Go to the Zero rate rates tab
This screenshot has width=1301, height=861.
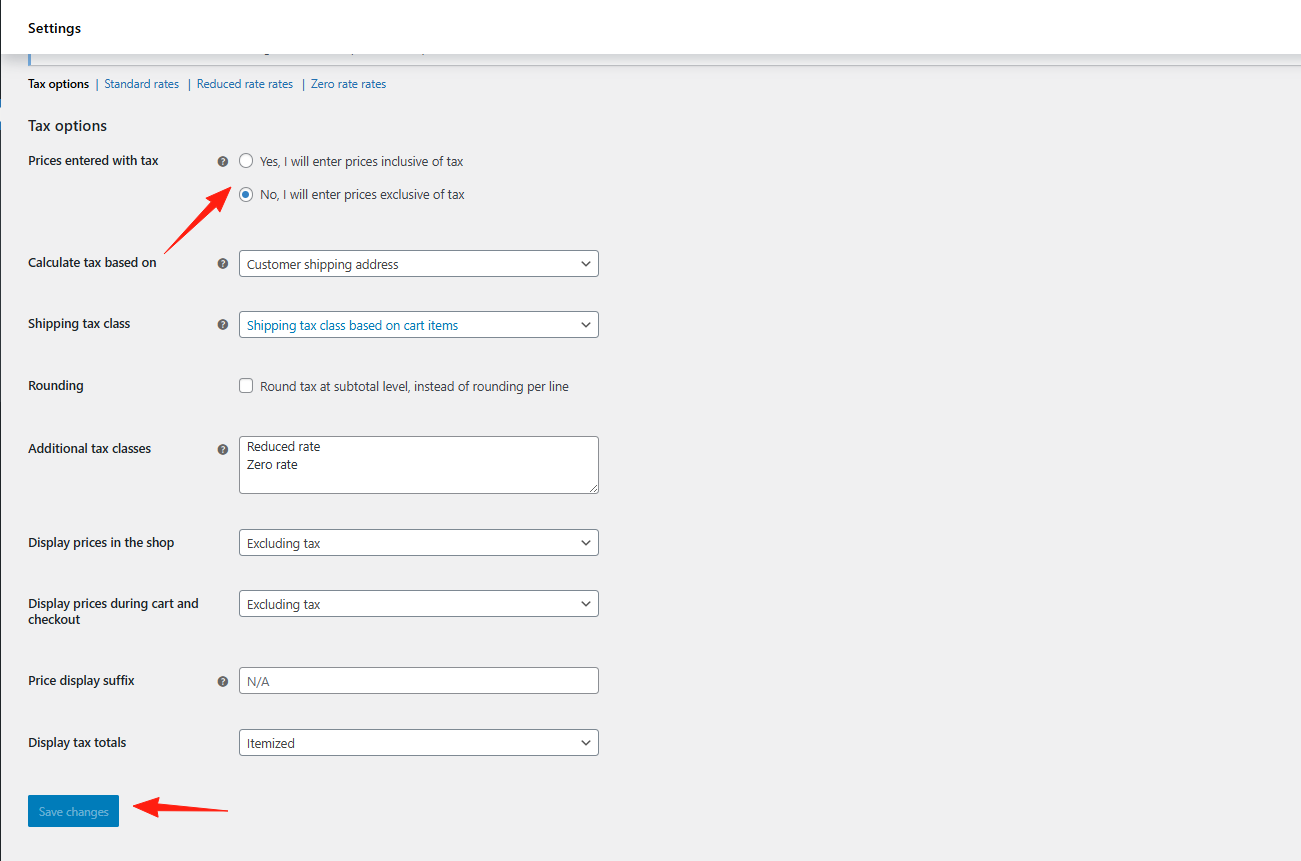348,84
